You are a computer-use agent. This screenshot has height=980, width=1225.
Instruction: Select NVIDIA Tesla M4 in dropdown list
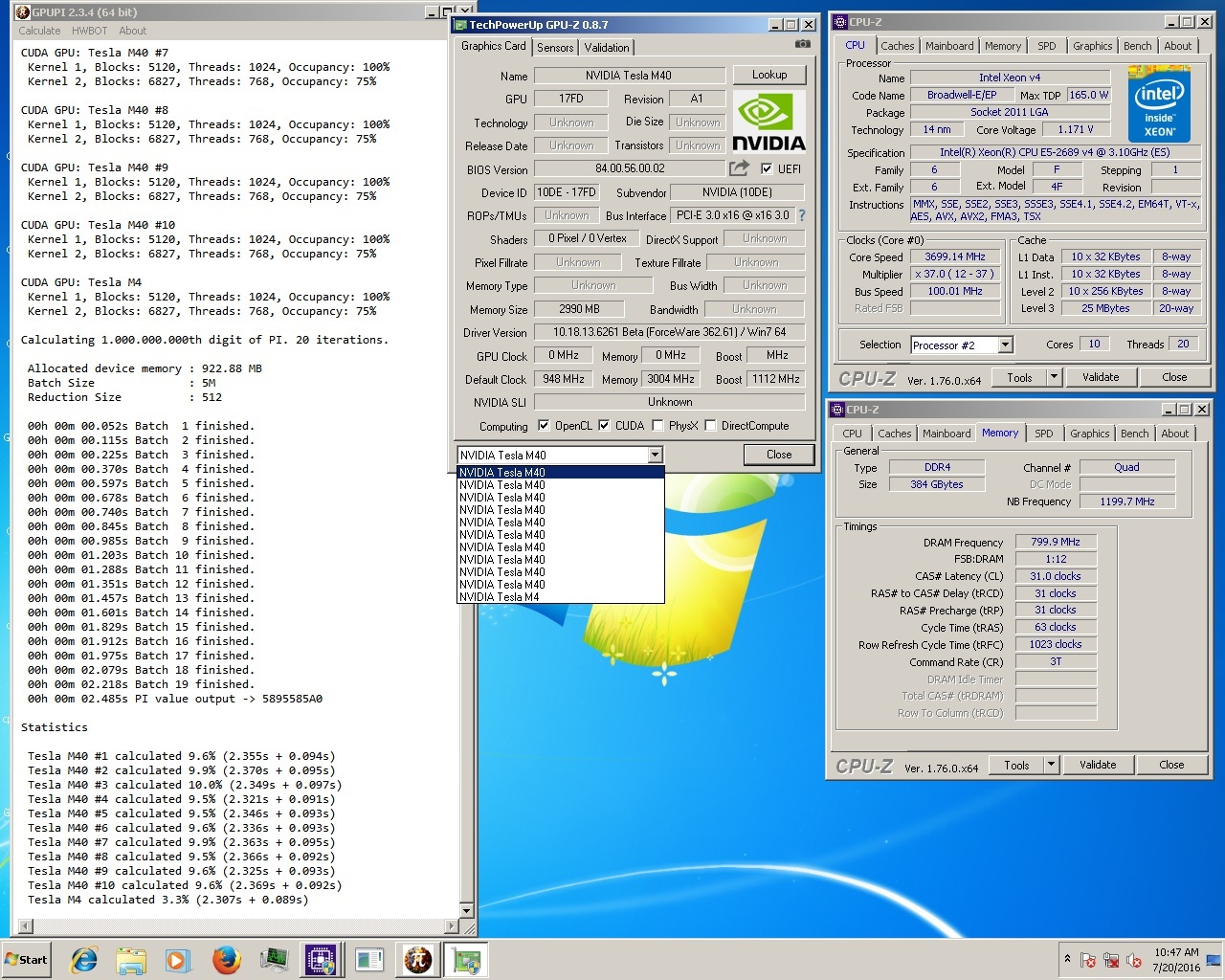pos(561,597)
